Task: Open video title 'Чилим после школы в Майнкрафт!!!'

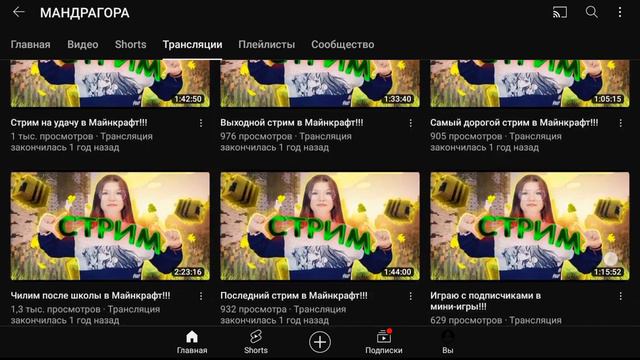Action: (91, 296)
